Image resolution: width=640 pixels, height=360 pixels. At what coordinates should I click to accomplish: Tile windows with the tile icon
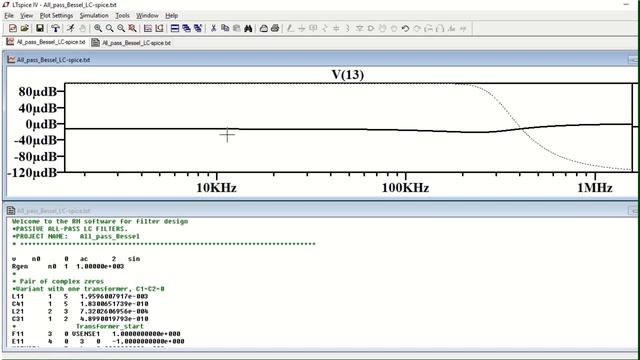coord(175,28)
